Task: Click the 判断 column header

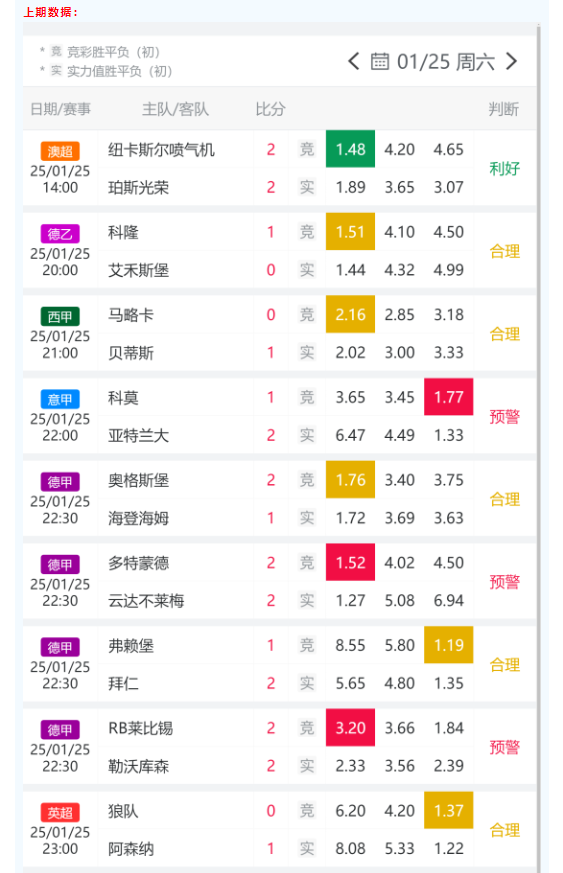Action: 504,109
